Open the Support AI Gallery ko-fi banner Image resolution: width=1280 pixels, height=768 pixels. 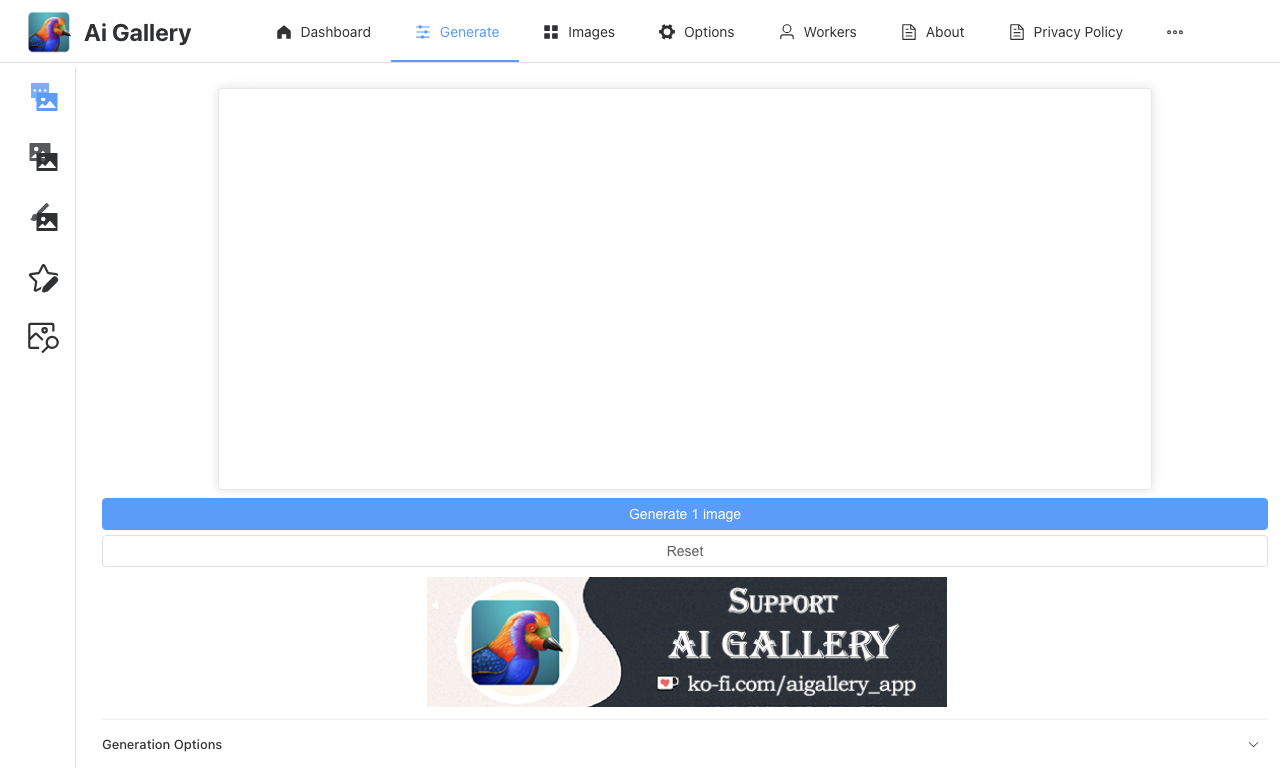[687, 642]
